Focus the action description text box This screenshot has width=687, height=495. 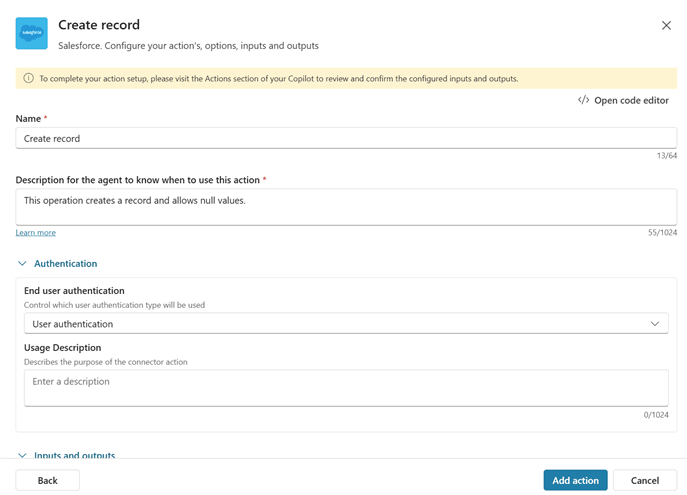tap(346, 207)
